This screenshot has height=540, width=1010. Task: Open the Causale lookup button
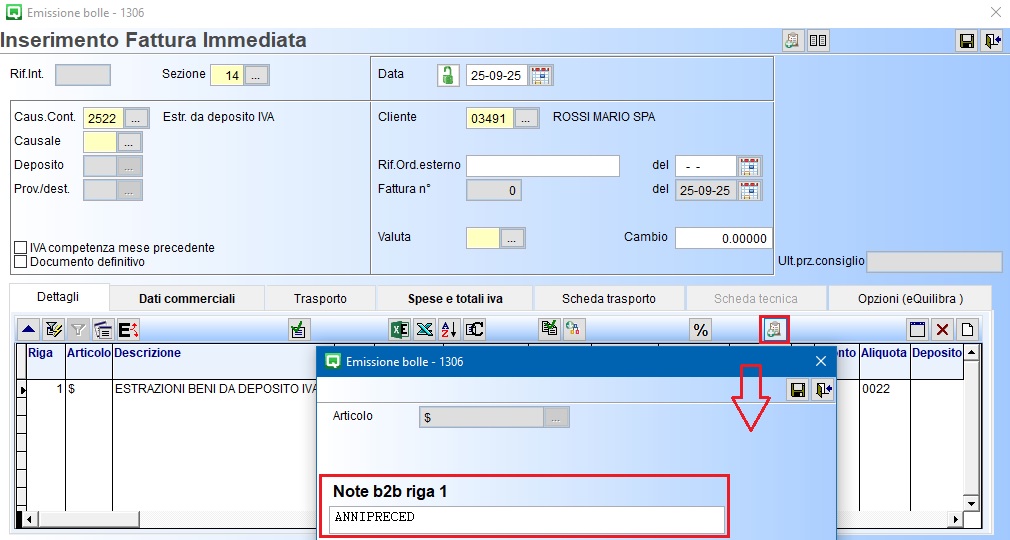click(x=130, y=142)
